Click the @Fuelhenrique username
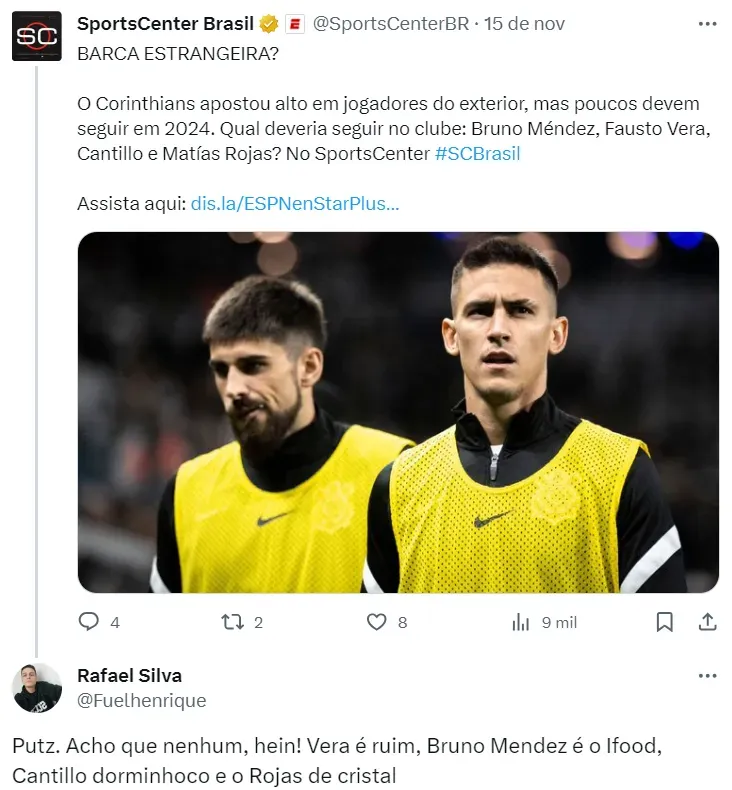The width and height of the screenshot is (732, 790). tap(141, 700)
